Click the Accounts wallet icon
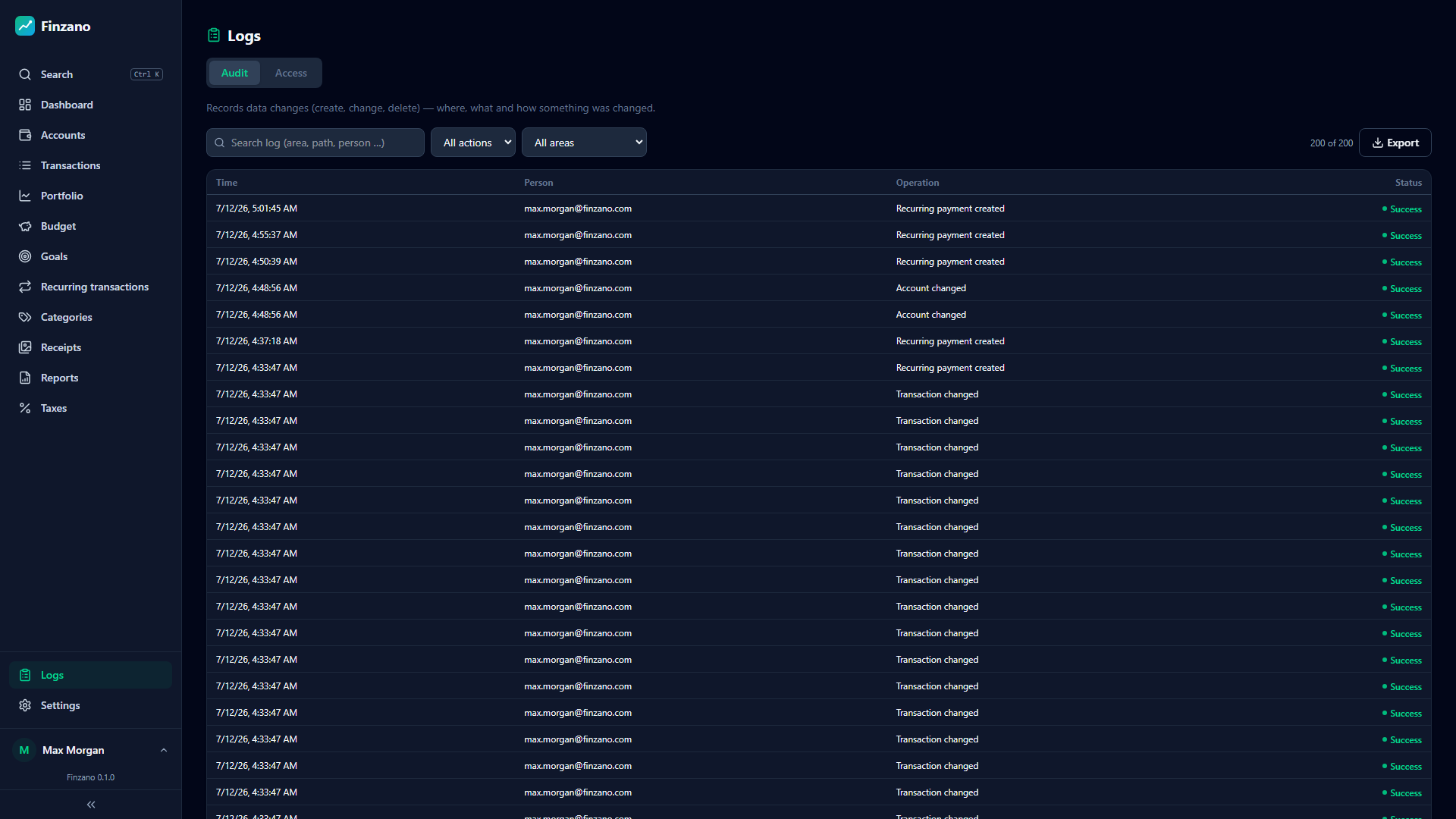The image size is (1456, 819). tap(25, 135)
